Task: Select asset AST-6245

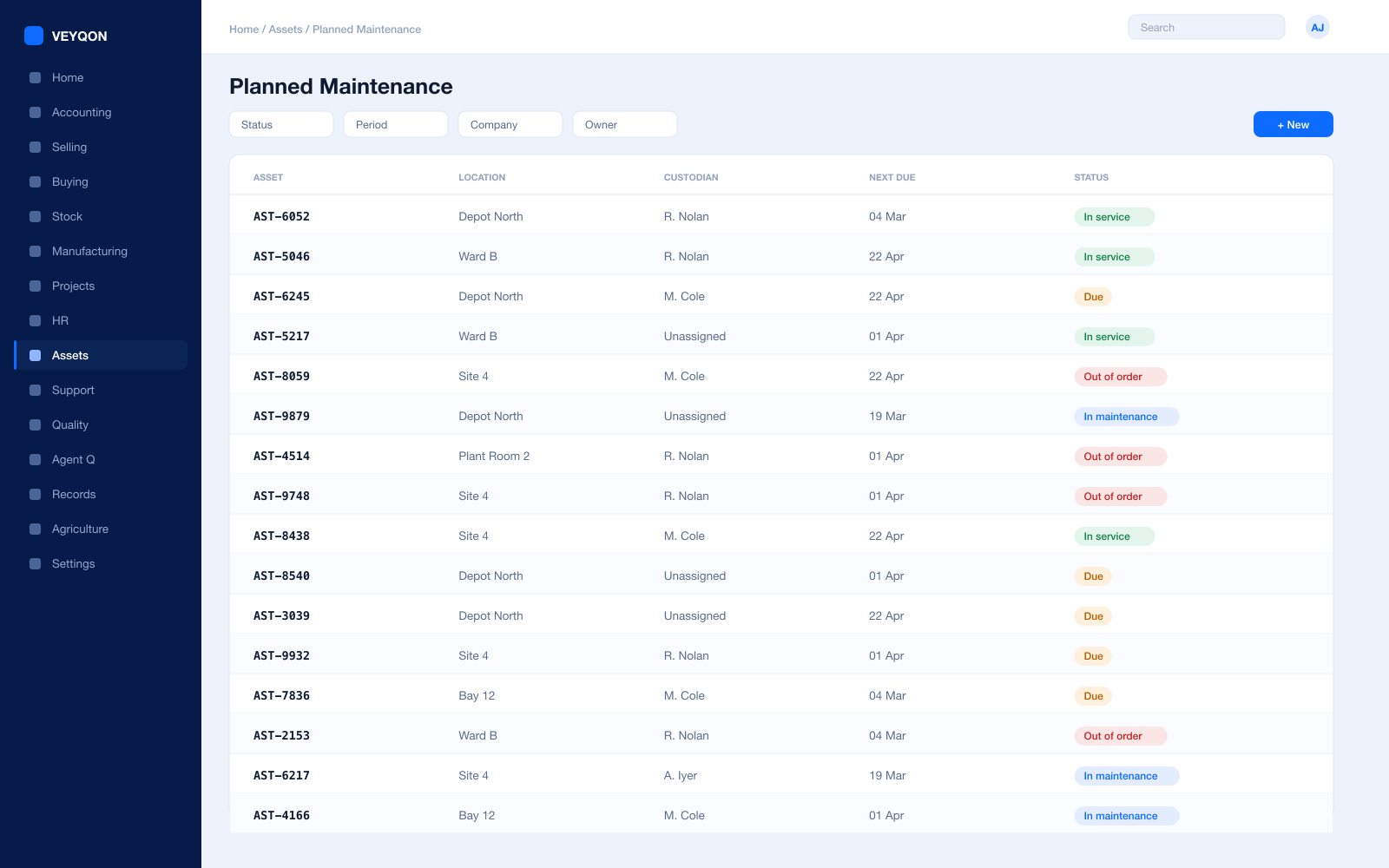Action: pyautogui.click(x=281, y=296)
